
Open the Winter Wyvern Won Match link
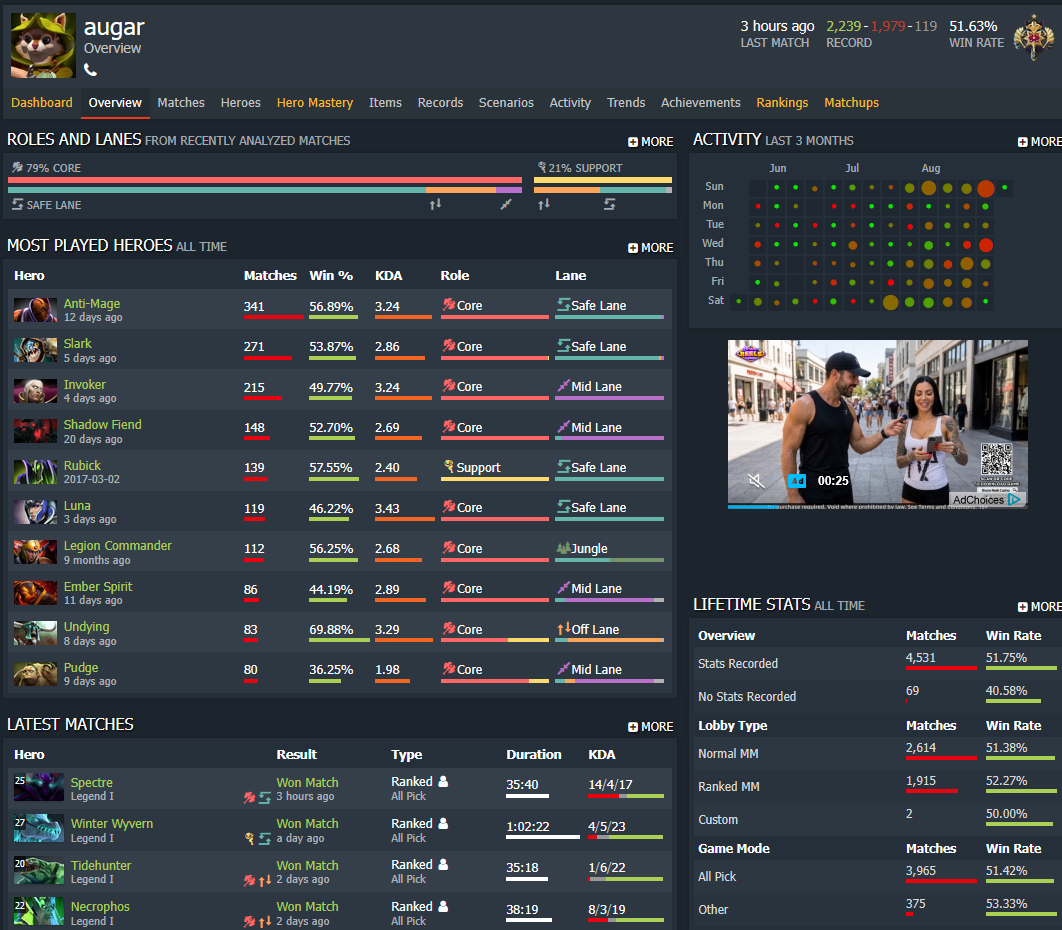(307, 824)
